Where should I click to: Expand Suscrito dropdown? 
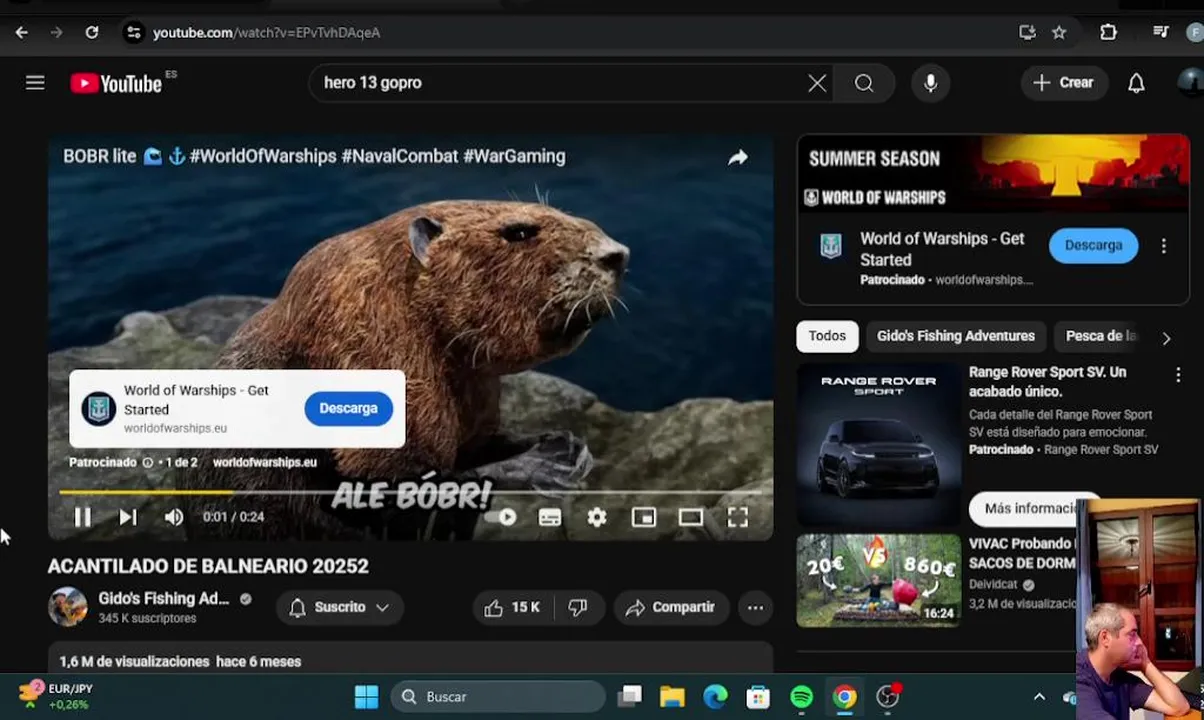[339, 607]
